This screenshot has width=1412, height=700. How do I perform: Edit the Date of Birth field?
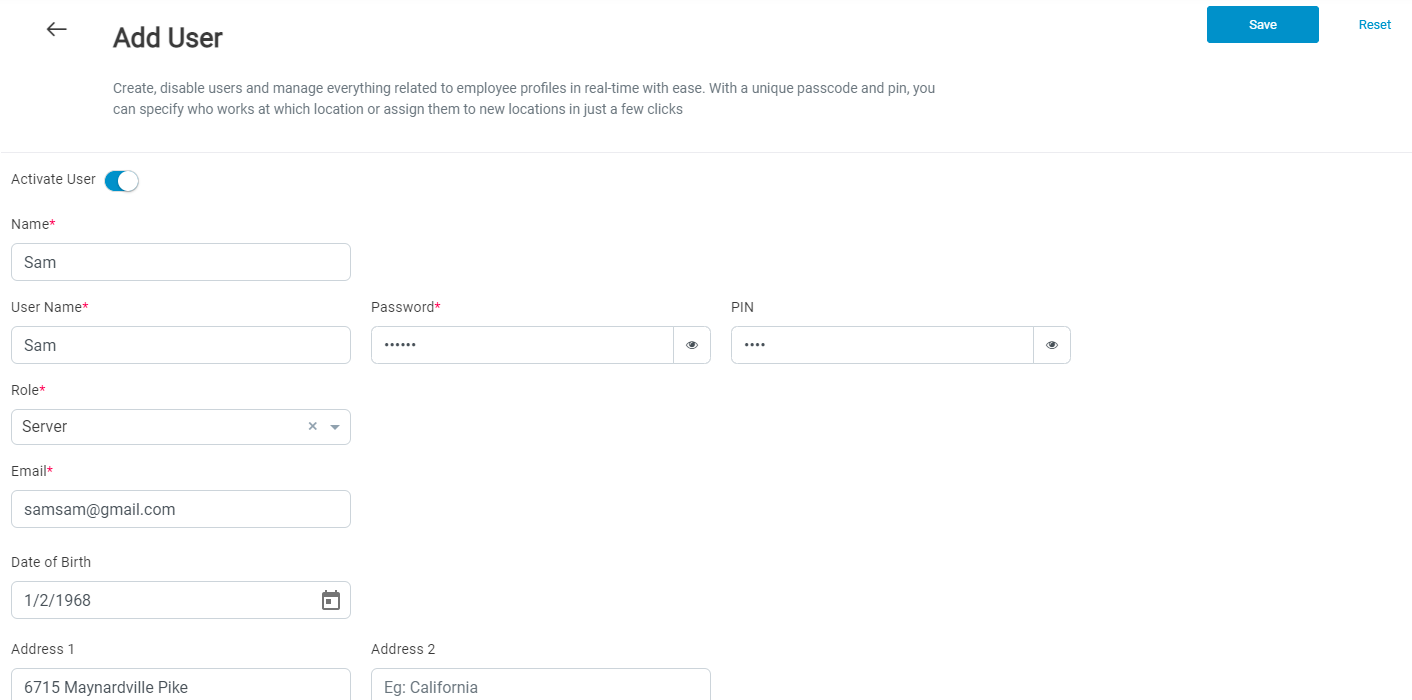click(x=181, y=600)
